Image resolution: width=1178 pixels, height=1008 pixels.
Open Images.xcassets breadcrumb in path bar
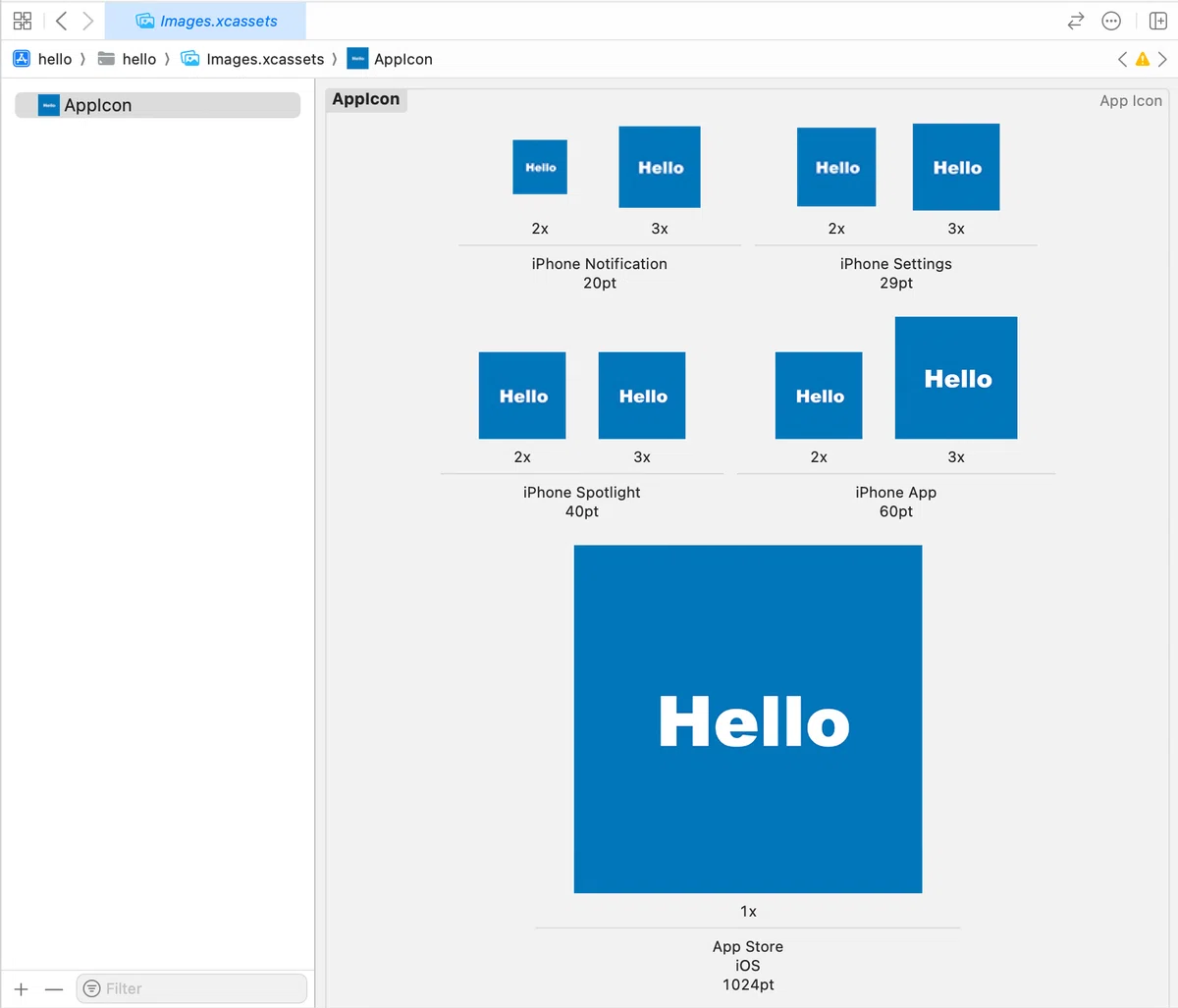click(x=252, y=59)
